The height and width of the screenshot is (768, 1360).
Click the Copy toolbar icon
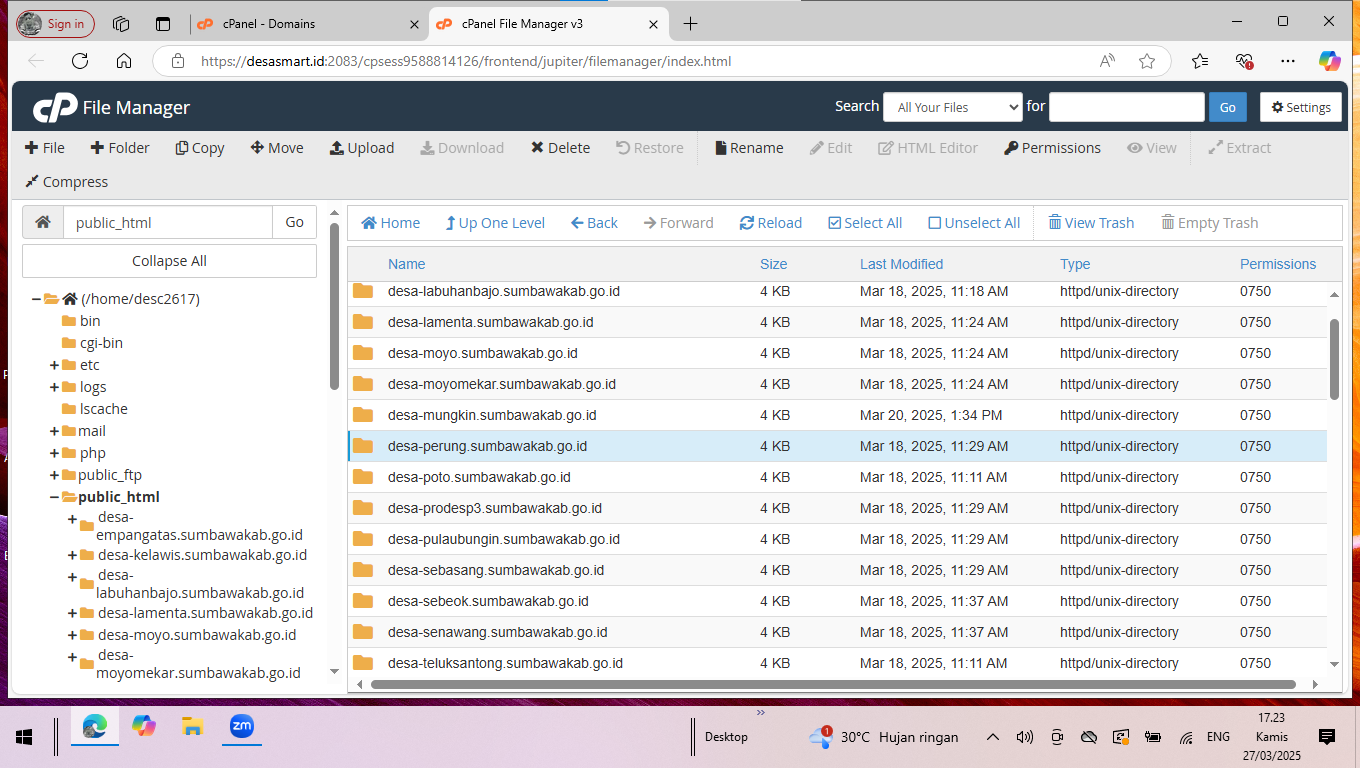(x=182, y=148)
